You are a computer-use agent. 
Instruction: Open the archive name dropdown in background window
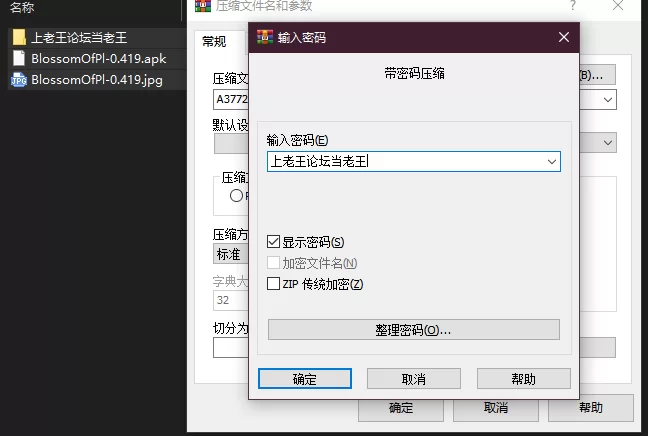click(608, 100)
